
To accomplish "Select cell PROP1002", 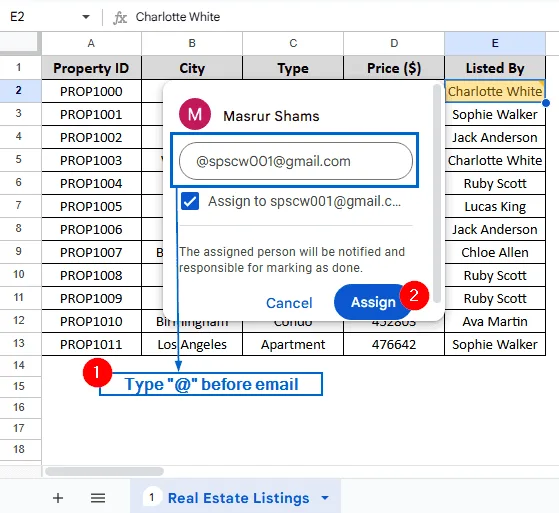I will pyautogui.click(x=91, y=137).
